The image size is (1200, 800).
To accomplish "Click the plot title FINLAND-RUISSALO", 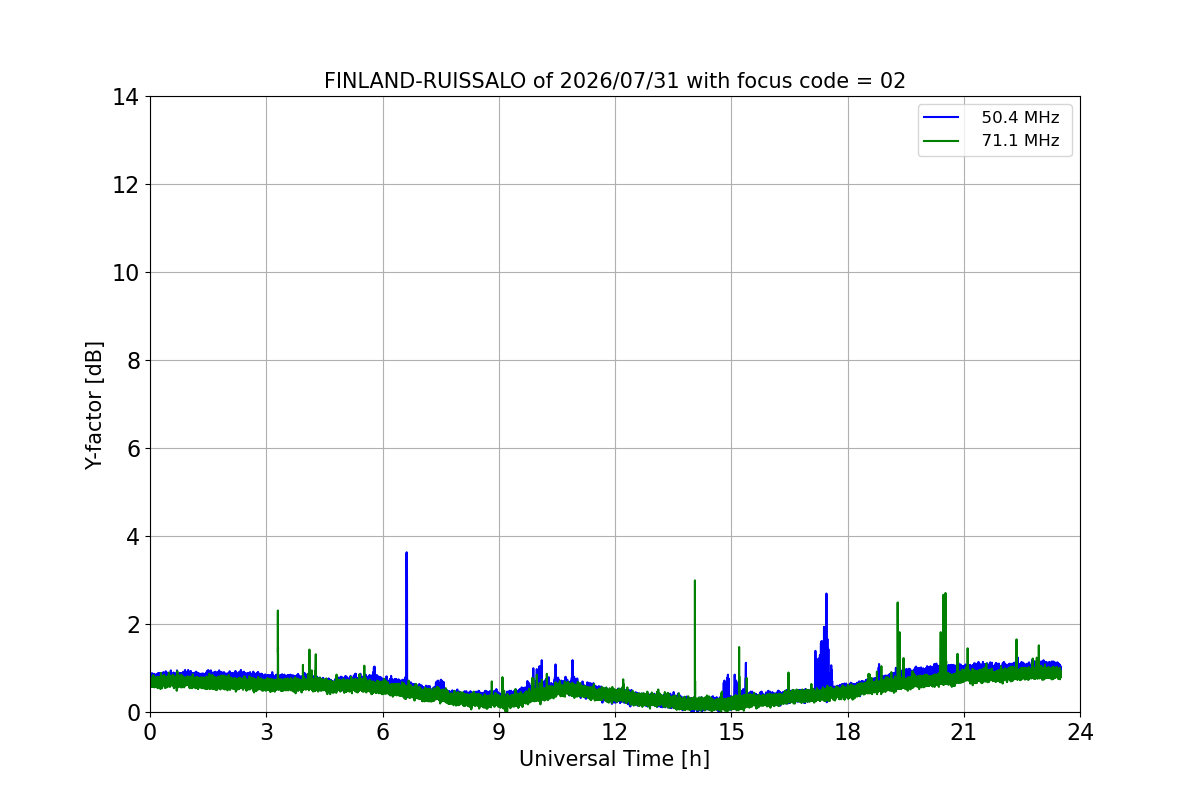I will [425, 81].
